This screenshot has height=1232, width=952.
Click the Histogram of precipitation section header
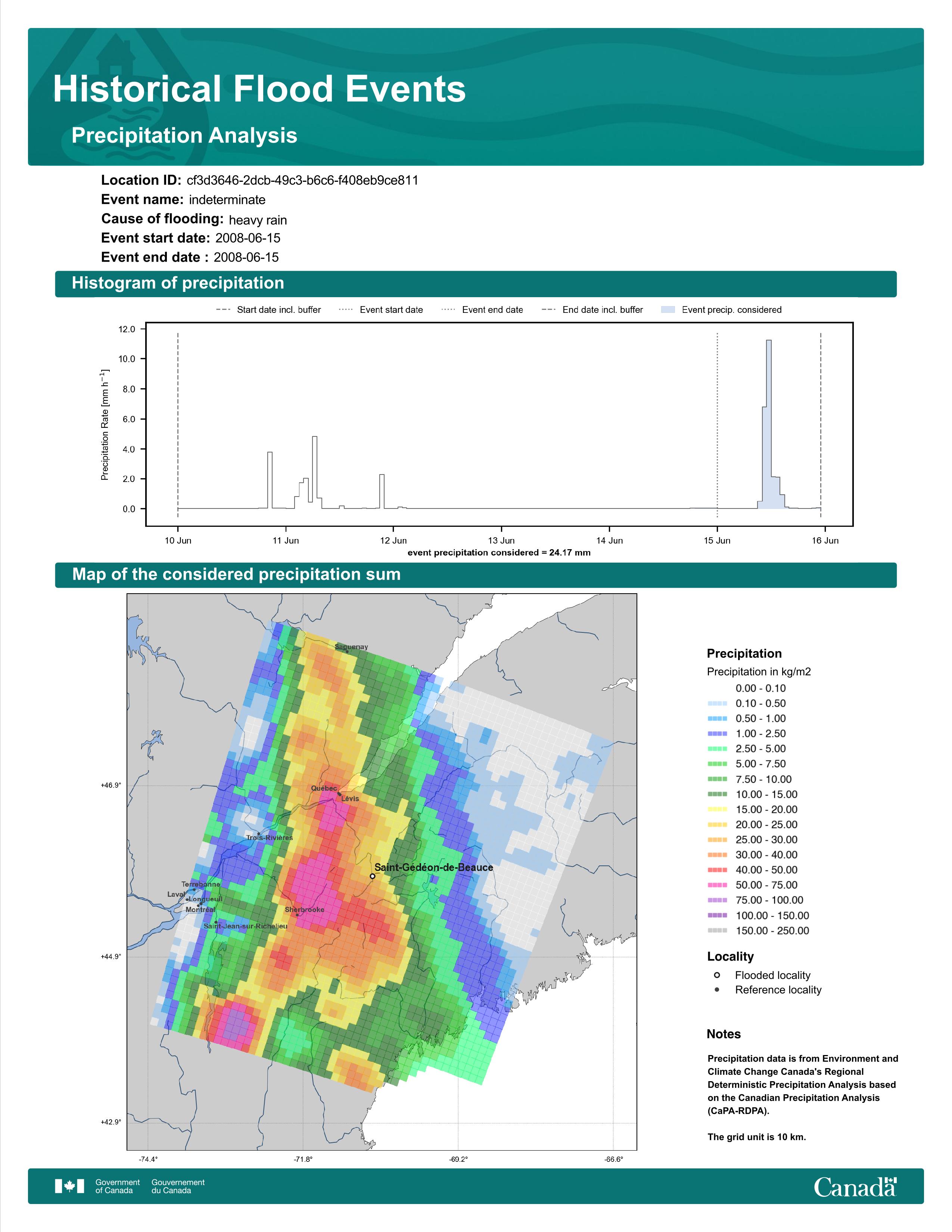178,283
